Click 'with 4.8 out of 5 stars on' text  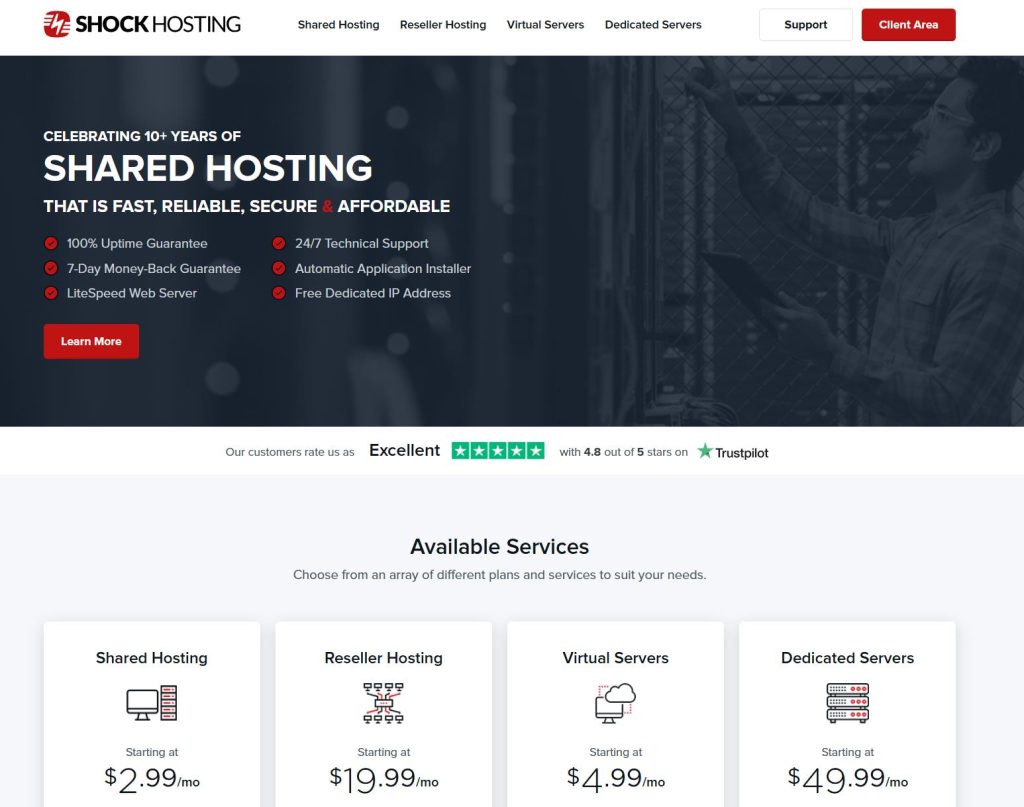click(x=624, y=452)
